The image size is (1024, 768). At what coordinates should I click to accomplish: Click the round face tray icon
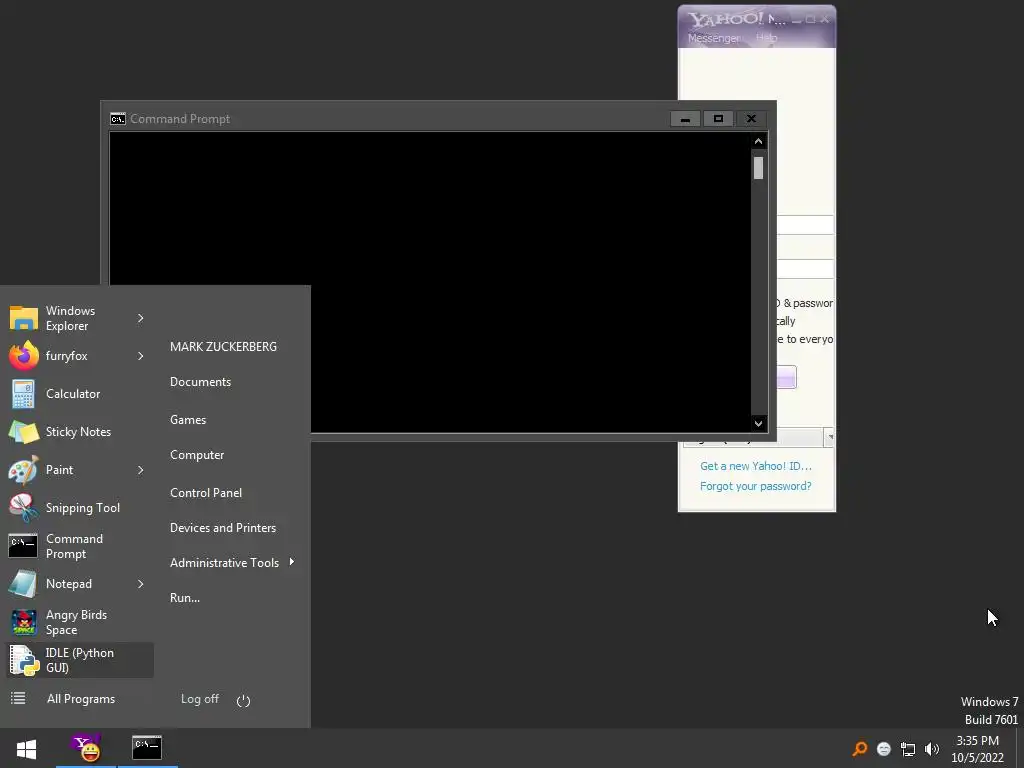pyautogui.click(x=884, y=748)
